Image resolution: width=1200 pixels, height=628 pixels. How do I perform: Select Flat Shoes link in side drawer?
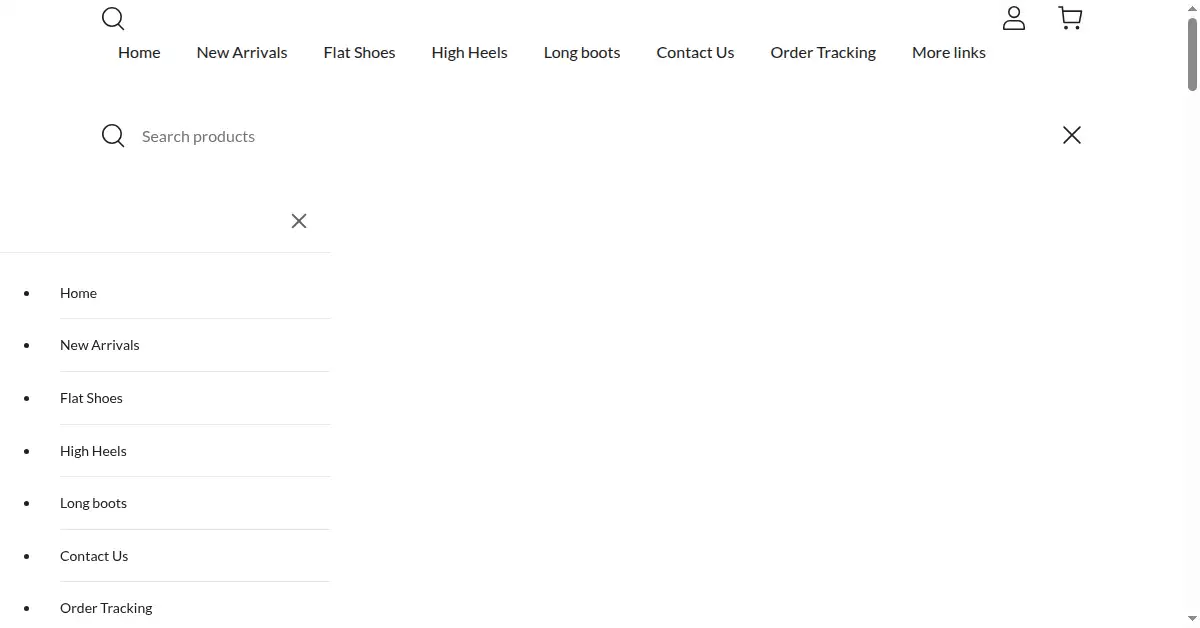pos(91,398)
